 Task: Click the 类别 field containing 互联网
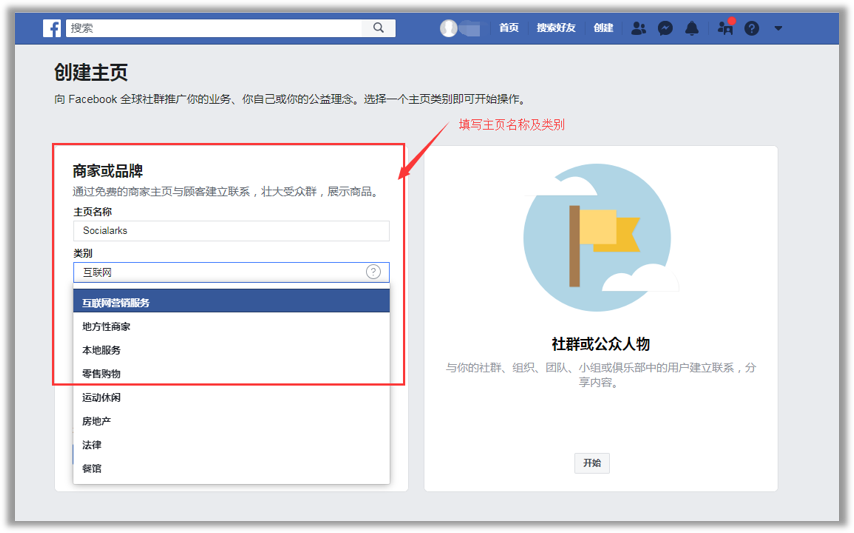[231, 272]
